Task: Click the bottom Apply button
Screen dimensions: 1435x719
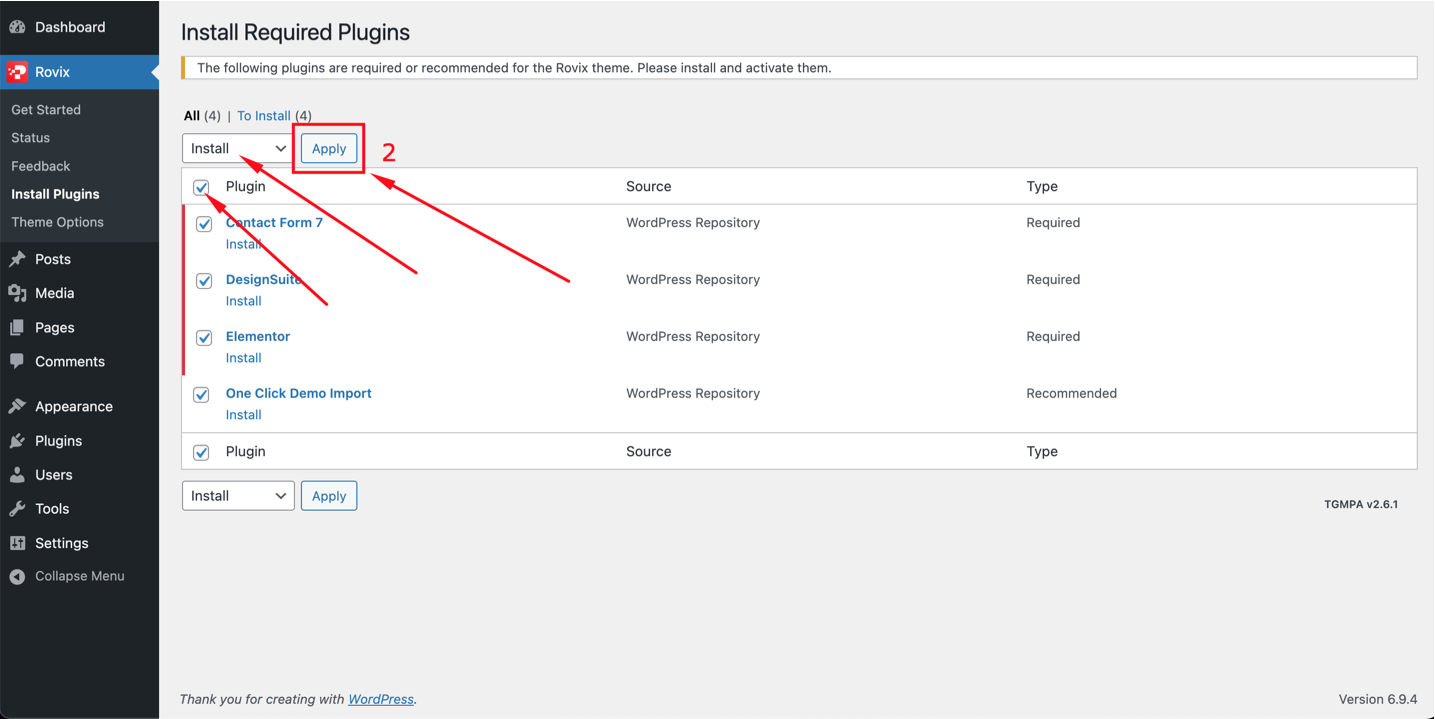Action: [x=329, y=496]
